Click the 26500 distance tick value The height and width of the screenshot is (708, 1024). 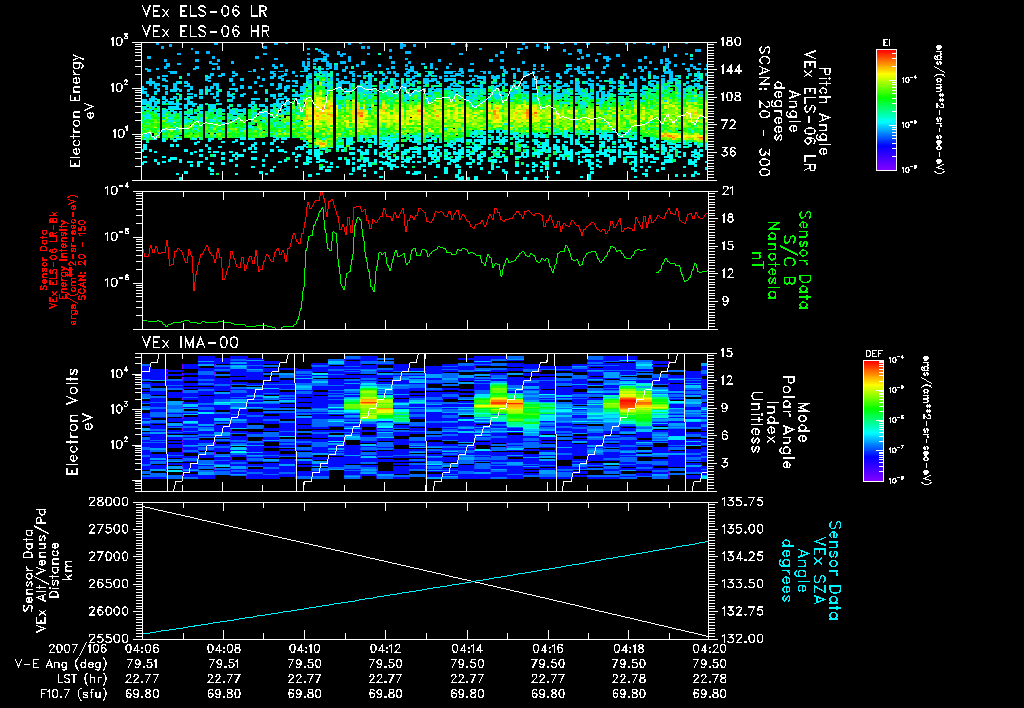coord(108,584)
